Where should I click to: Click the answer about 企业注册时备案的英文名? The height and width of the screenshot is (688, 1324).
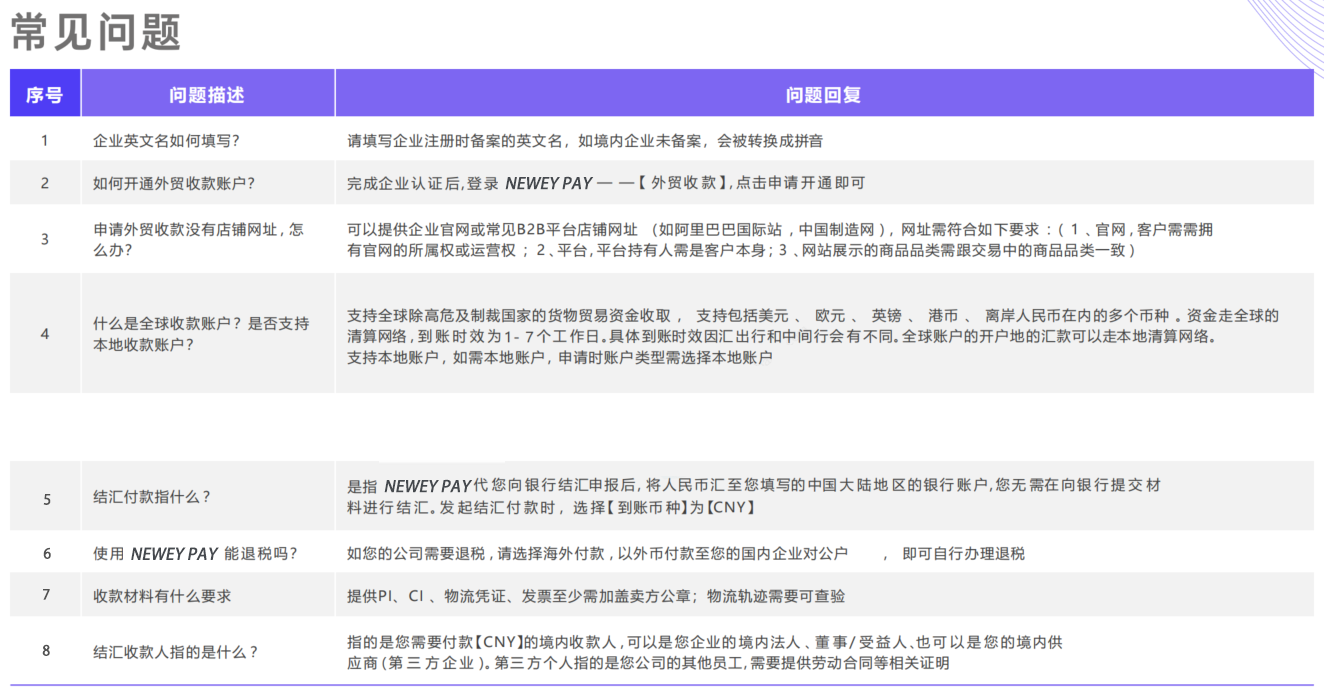point(585,141)
